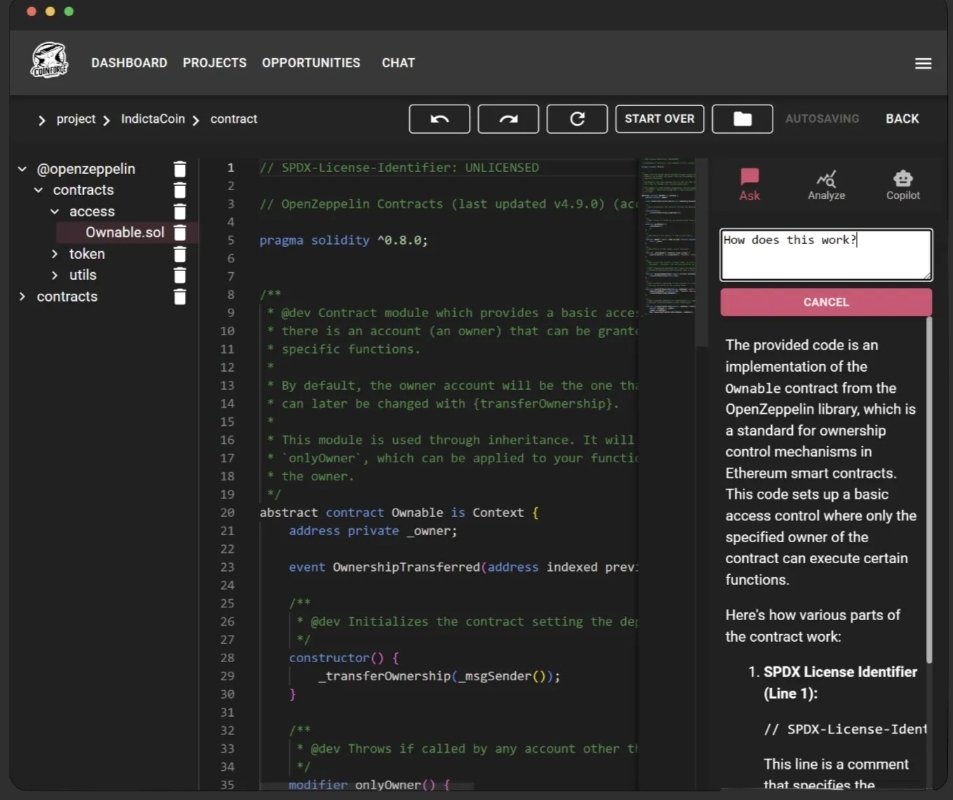Select the access folder label
The image size is (953, 800).
[x=92, y=212]
